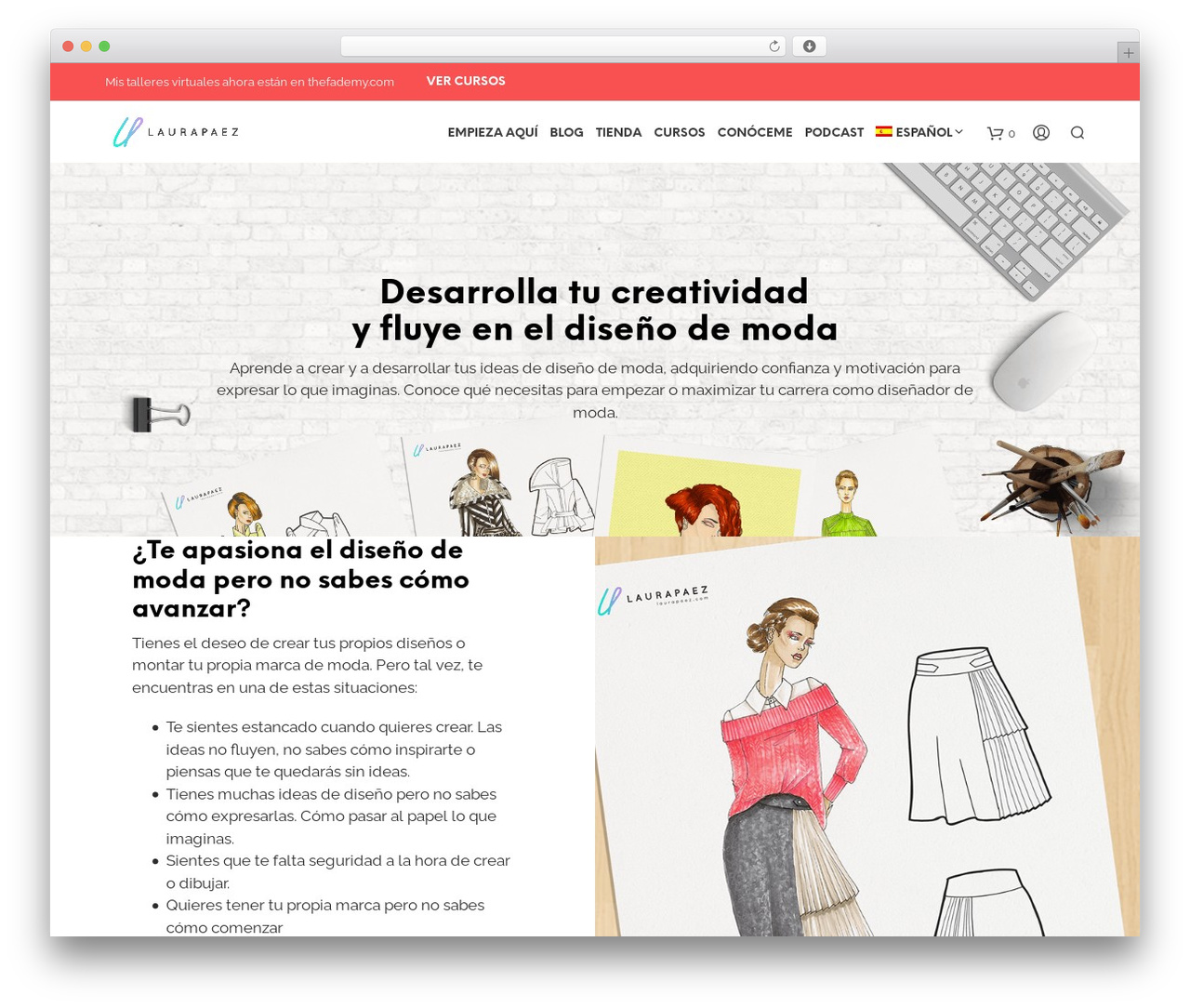Screen dimensions: 1190x1008
Task: Click the Spanish flag icon
Action: coord(884,132)
